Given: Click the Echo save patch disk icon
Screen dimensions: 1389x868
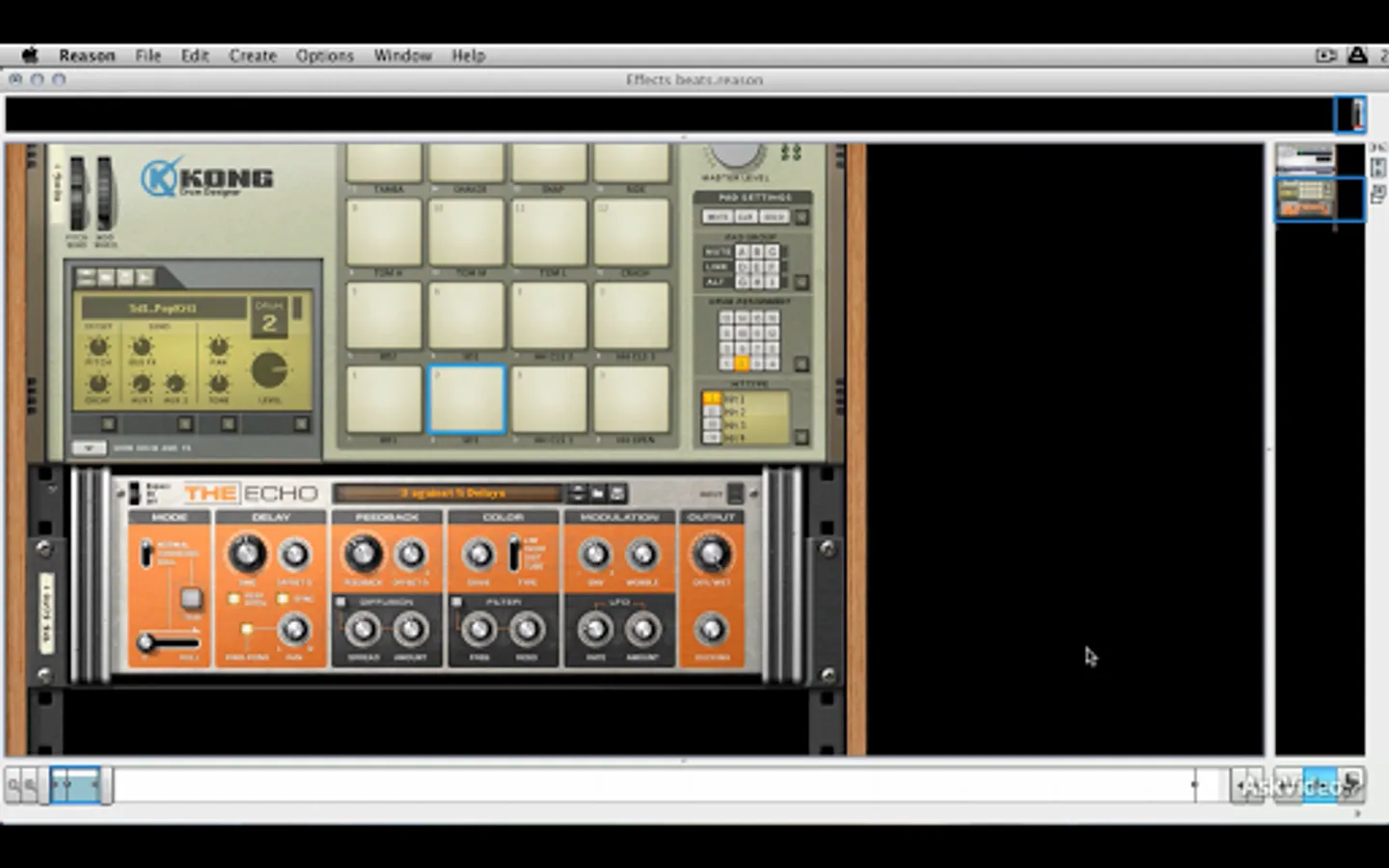Looking at the screenshot, I should click(x=618, y=494).
